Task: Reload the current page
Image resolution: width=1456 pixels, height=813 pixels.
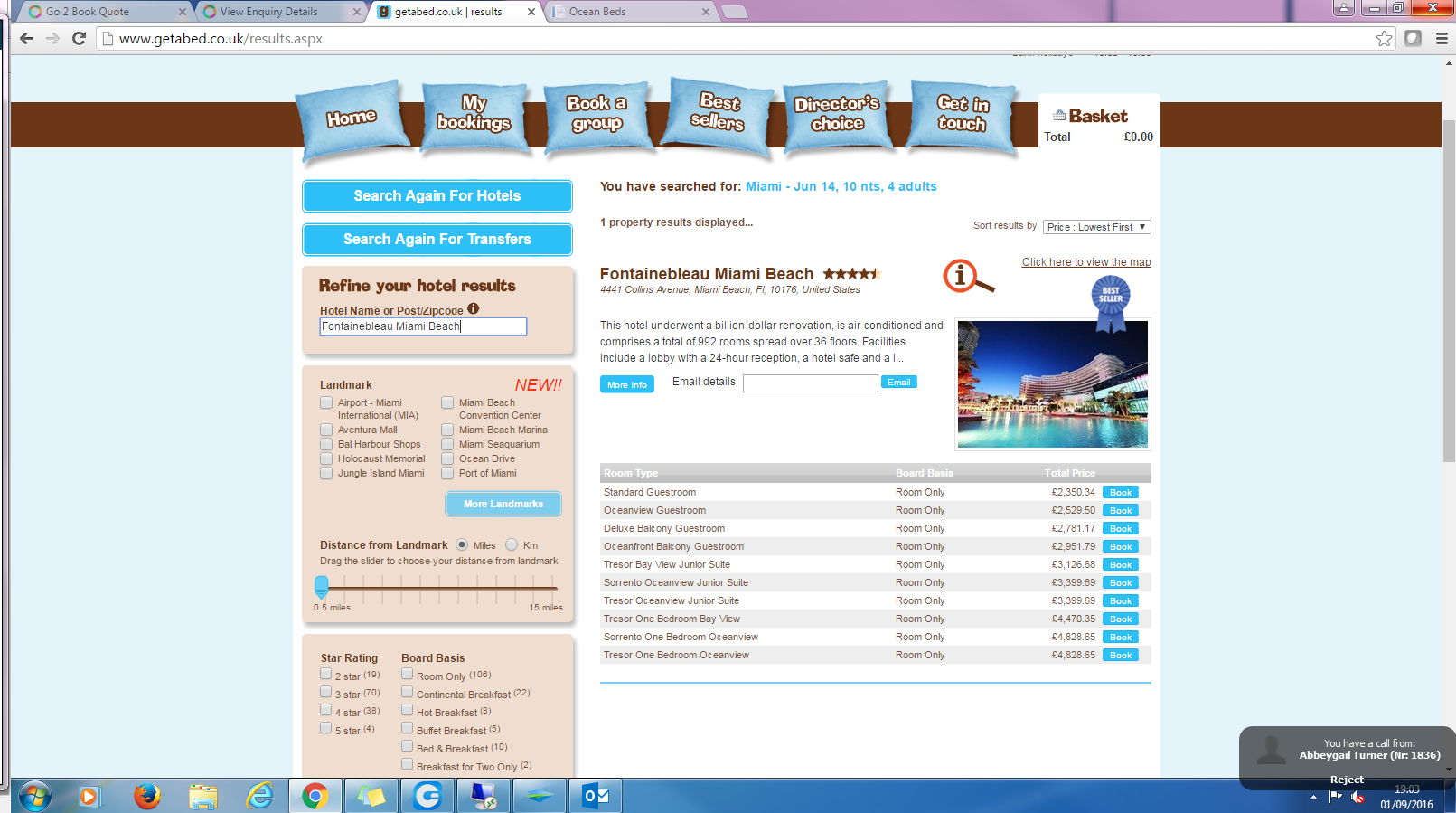Action: [x=79, y=38]
